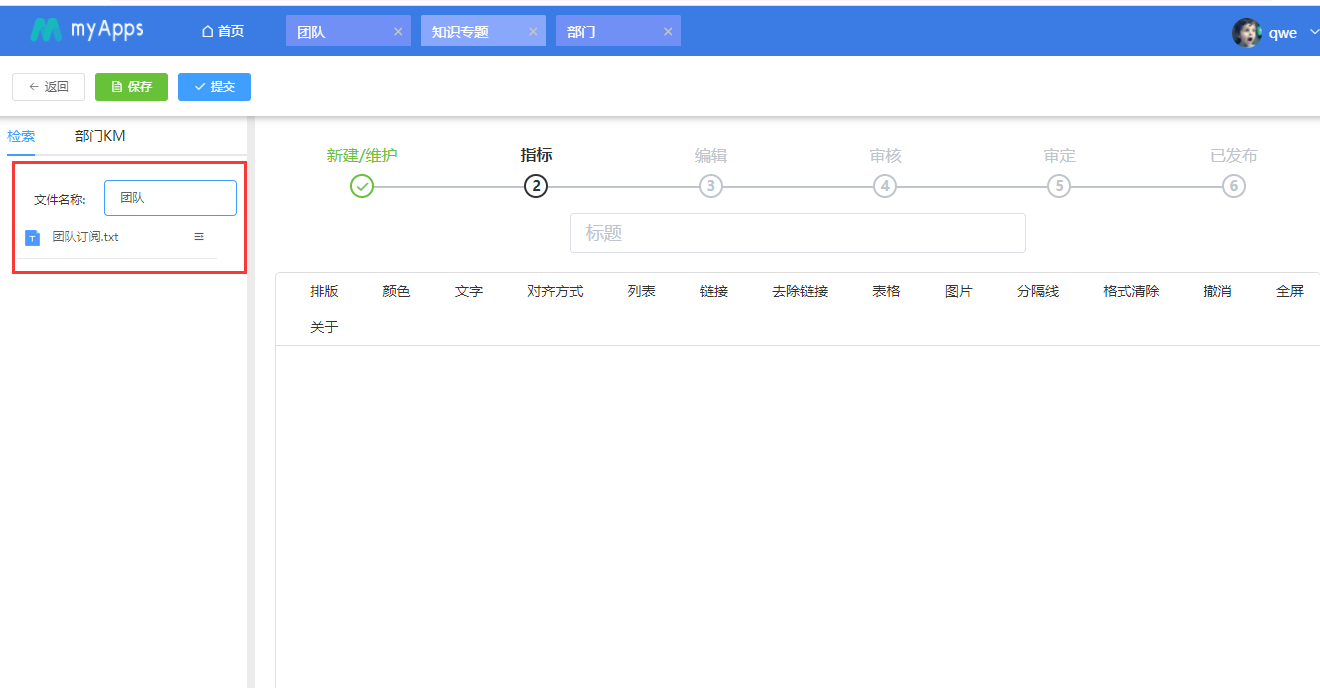Viewport: 1320px width, 688px height.
Task: Click the green 保存 button
Action: click(131, 87)
